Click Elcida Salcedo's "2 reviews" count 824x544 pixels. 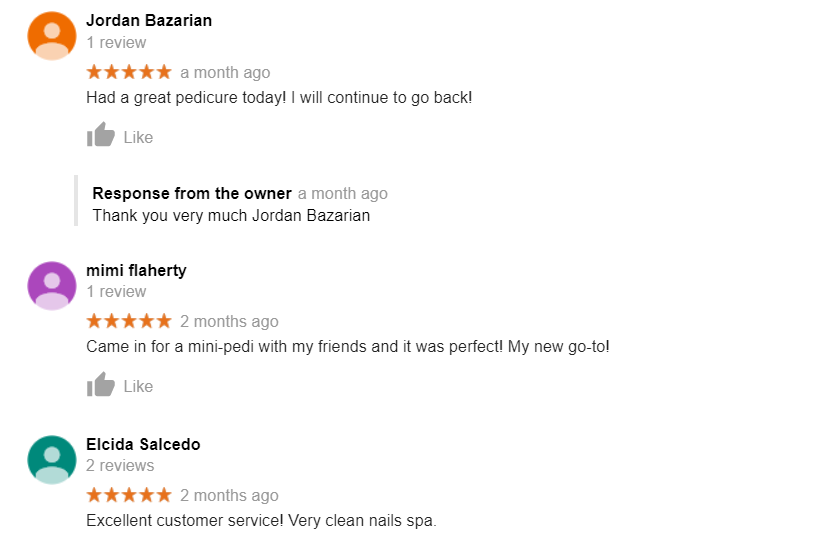tap(120, 466)
